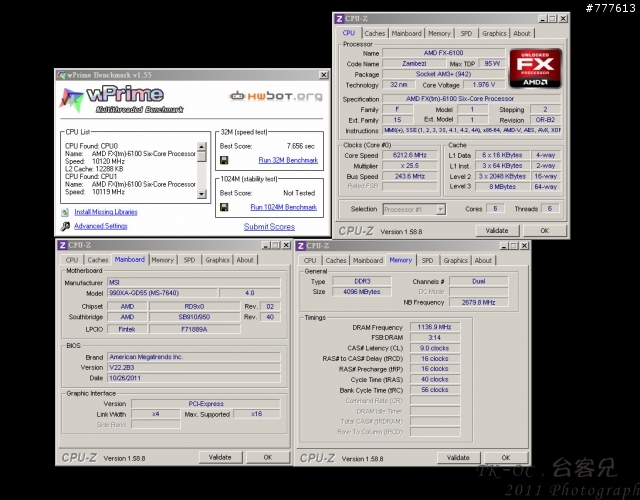Click the Z icon in the Memory window's title bar
Image resolution: width=640 pixels, height=500 pixels.
point(300,246)
